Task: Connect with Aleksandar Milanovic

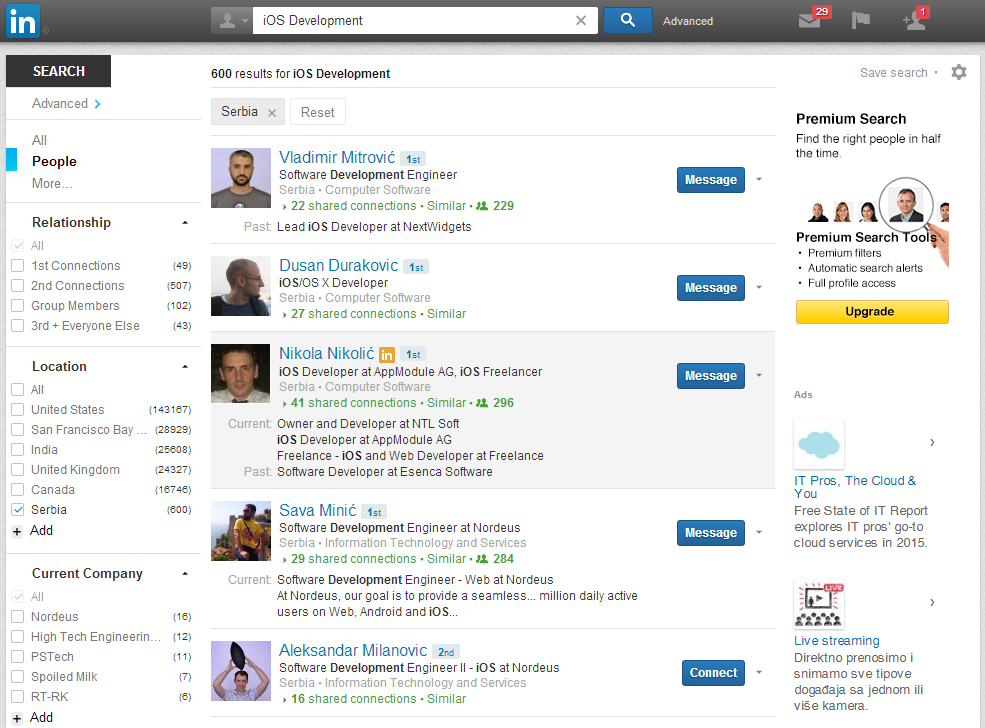Action: click(x=713, y=673)
